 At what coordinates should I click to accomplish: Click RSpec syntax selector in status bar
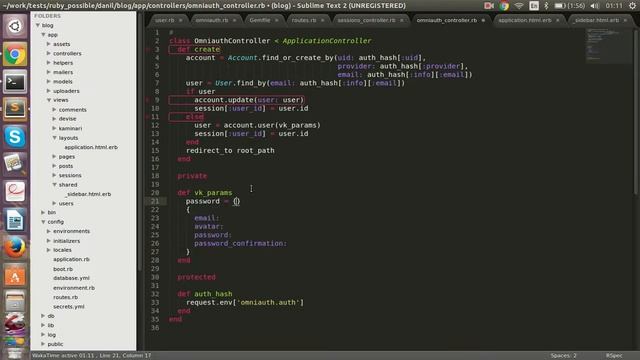(614, 356)
